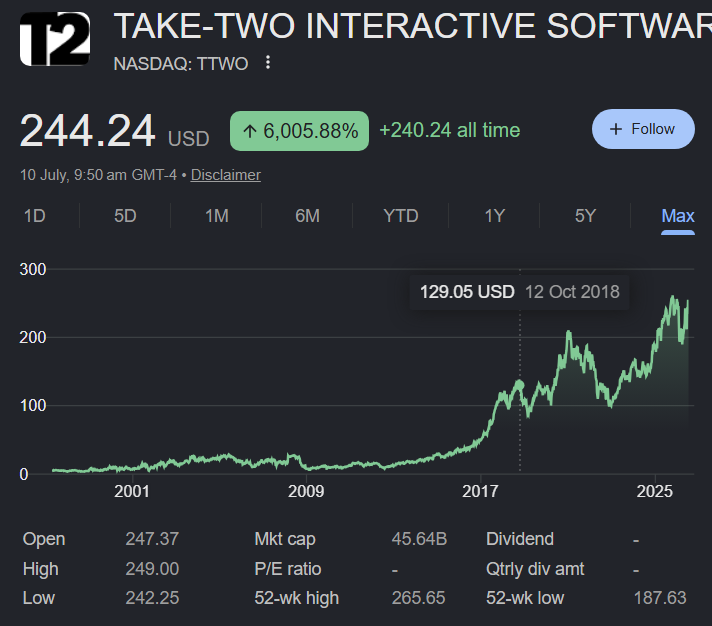
Task: Click the 12 Oct 2018 chart data point
Action: 520,385
